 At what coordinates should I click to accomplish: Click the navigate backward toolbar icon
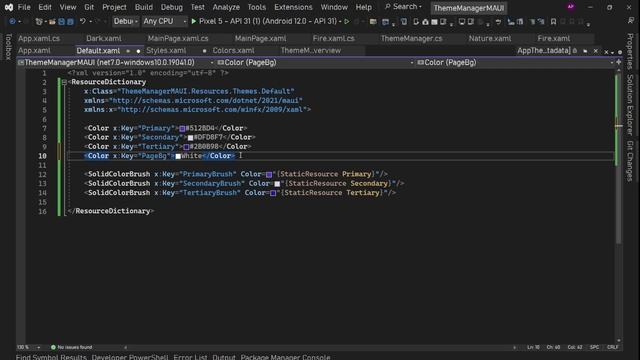click(x=12, y=22)
